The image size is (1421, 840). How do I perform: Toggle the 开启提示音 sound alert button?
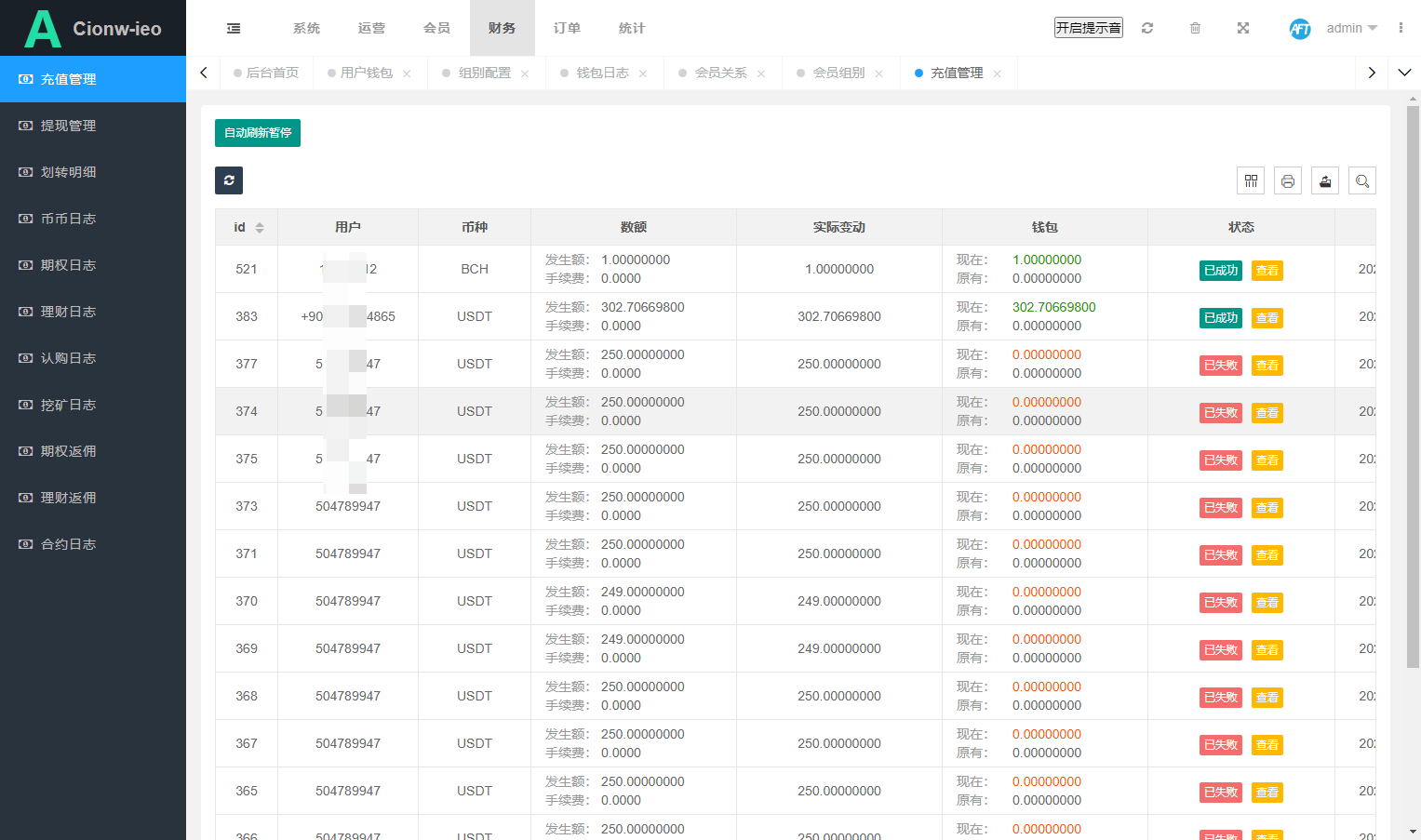pyautogui.click(x=1089, y=28)
